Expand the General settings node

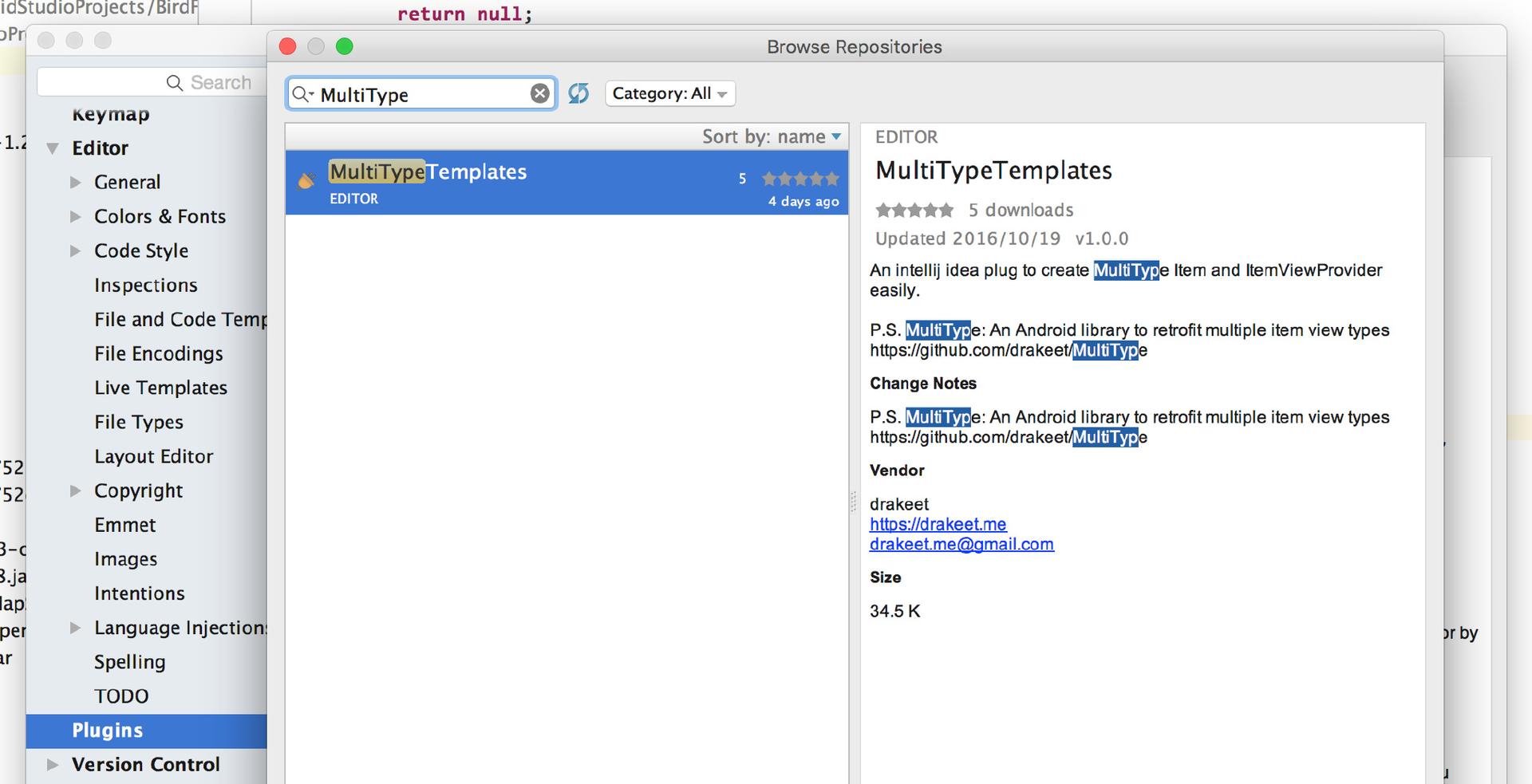coord(76,183)
